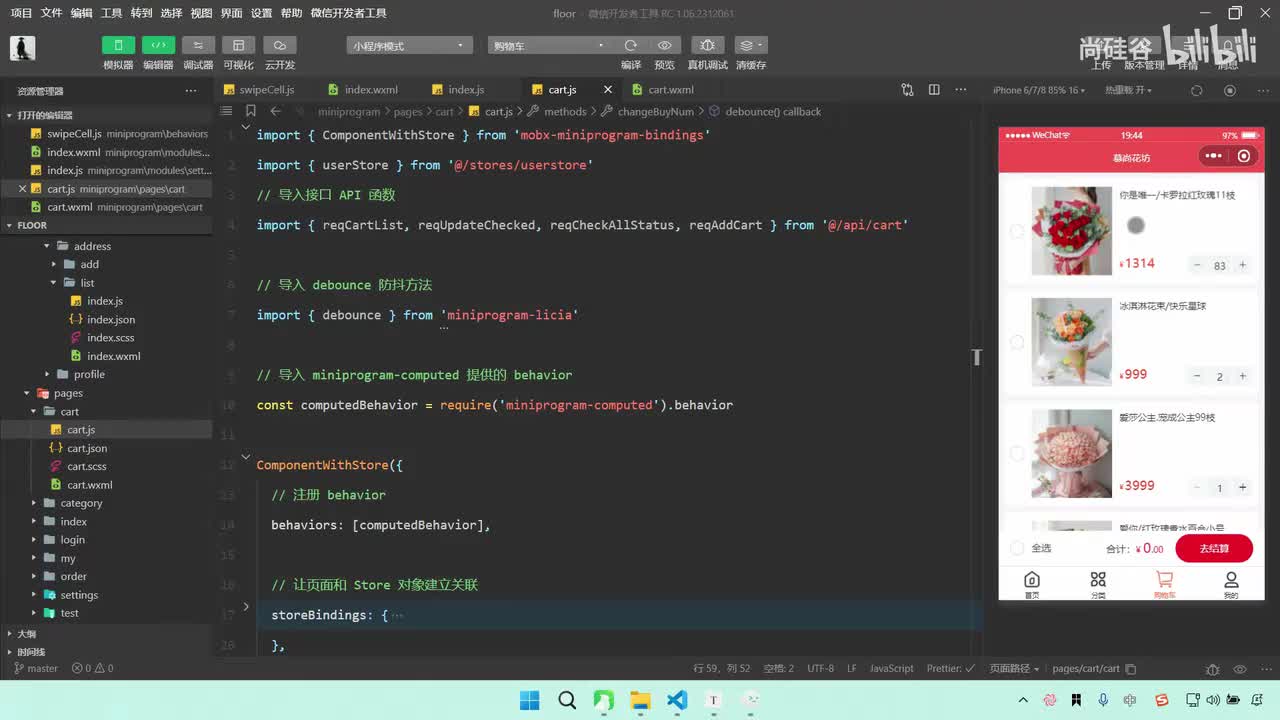Open the iPhone 6/7/8 device dropdown

[x=1038, y=90]
